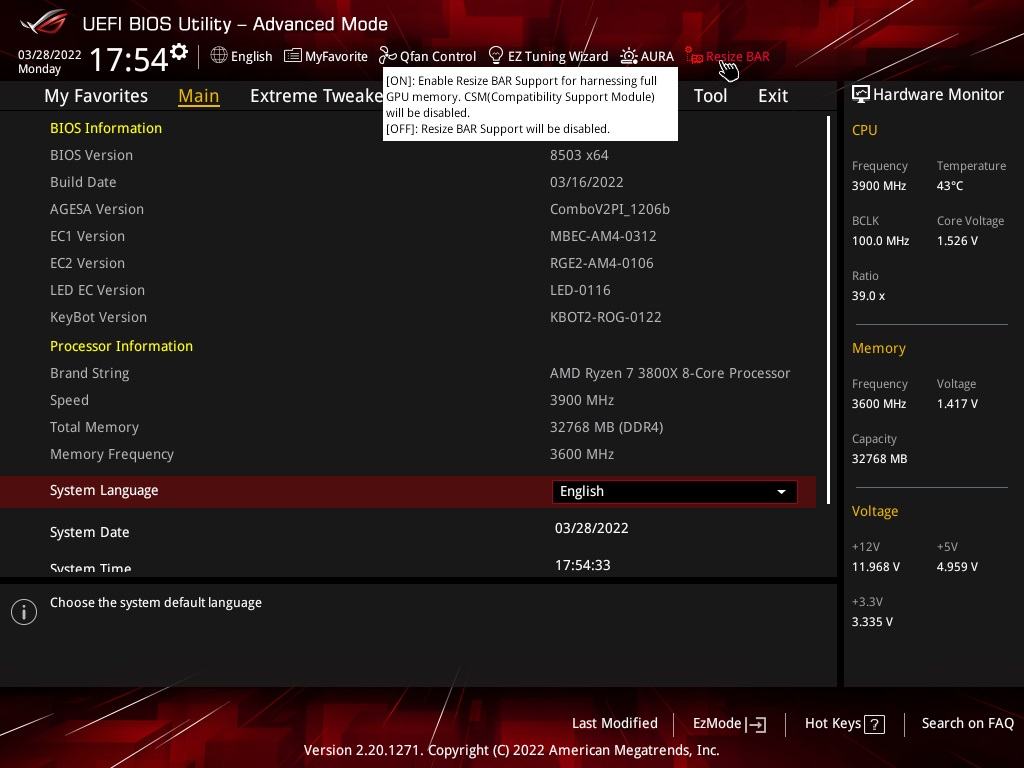The height and width of the screenshot is (768, 1024).
Task: Open Search on FAQ
Action: coord(967,723)
